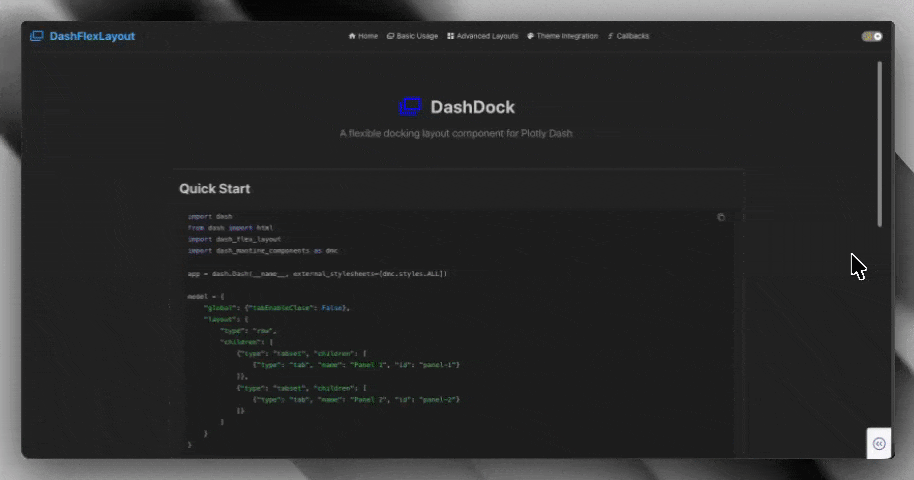
Task: Open the Callbacks page
Action: (x=632, y=36)
